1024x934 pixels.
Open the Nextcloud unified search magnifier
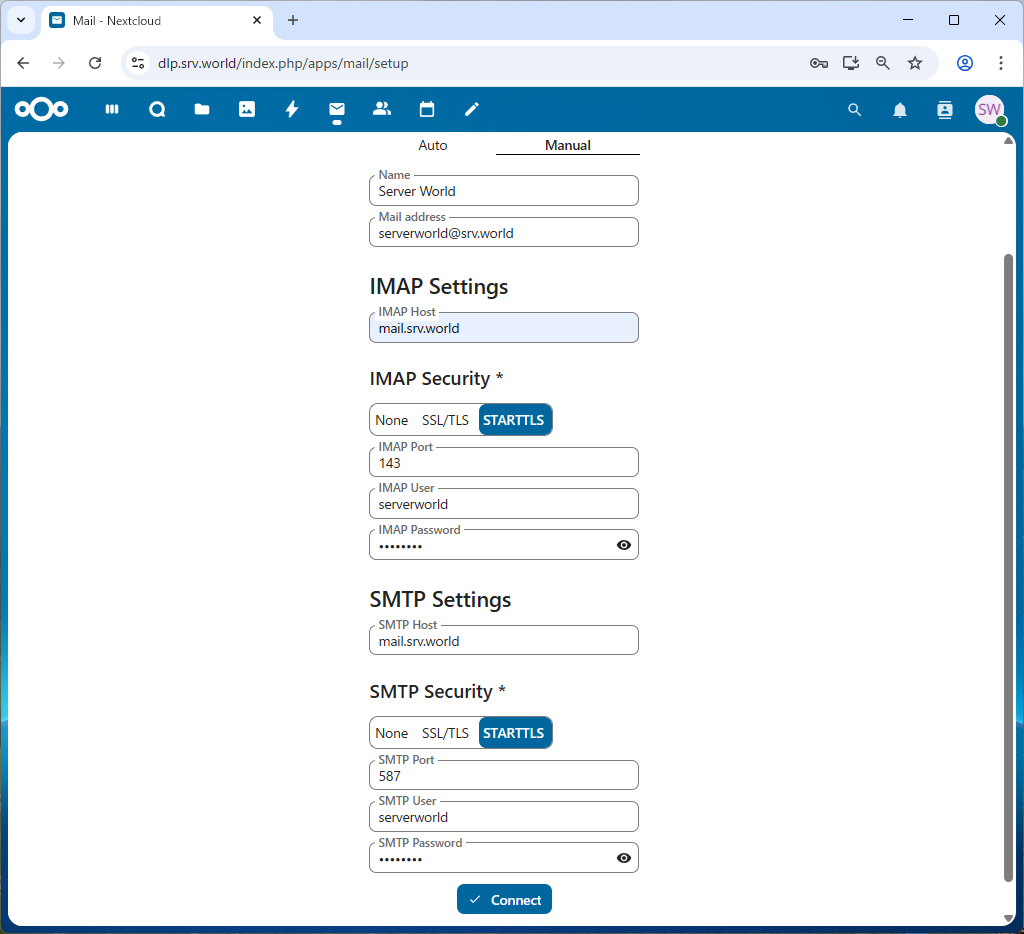click(x=854, y=110)
